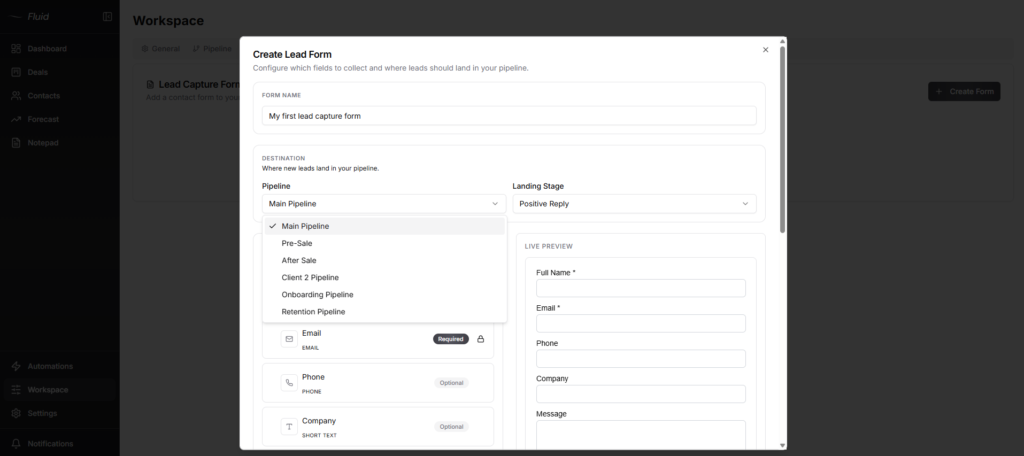Open Settings gear icon
This screenshot has height=456, width=1024.
[16, 414]
